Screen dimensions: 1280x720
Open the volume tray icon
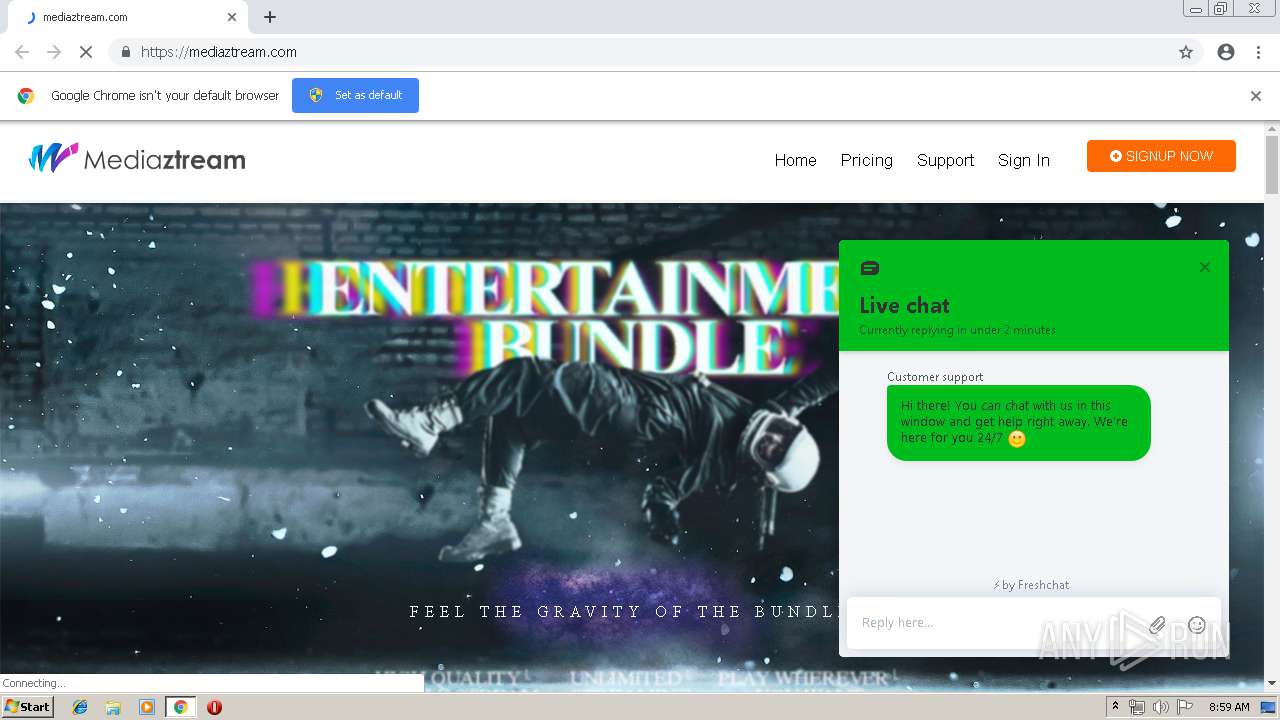coord(1161,707)
